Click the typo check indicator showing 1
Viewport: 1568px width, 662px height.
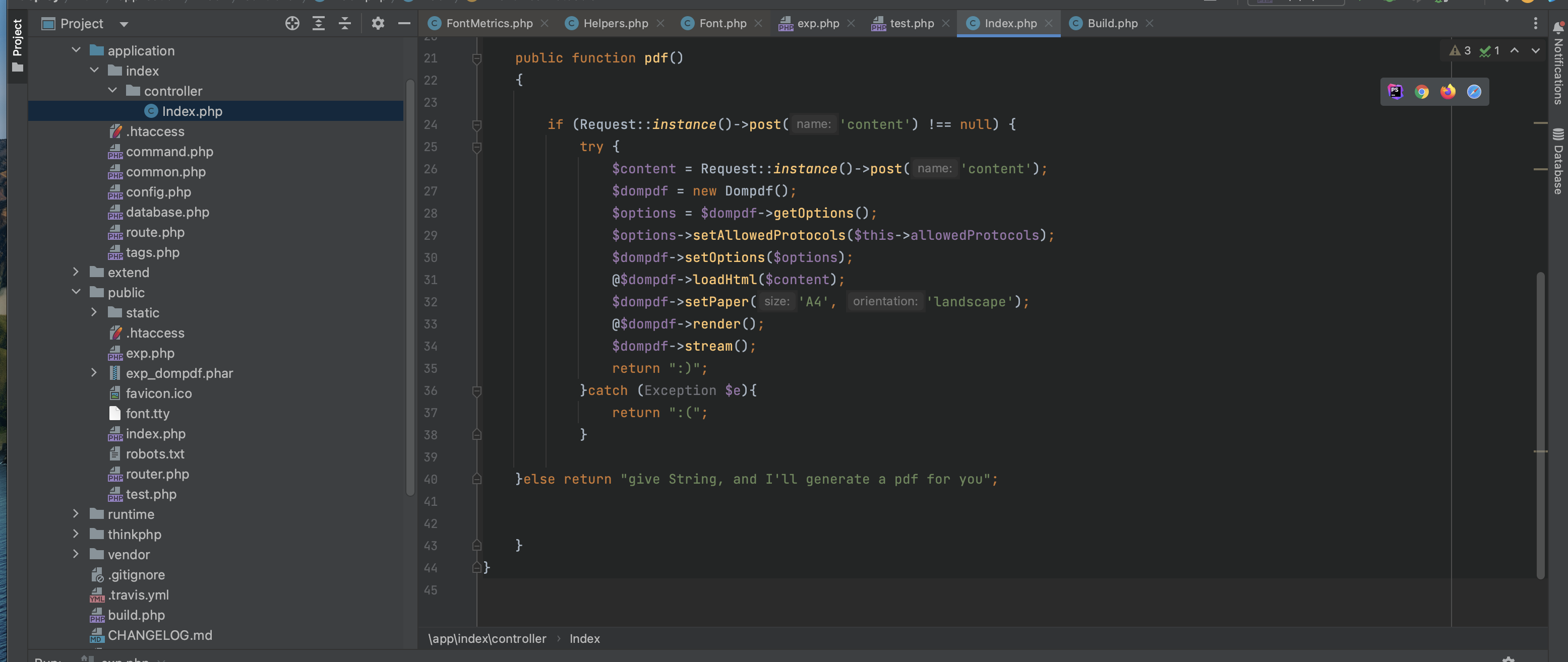click(x=1489, y=50)
